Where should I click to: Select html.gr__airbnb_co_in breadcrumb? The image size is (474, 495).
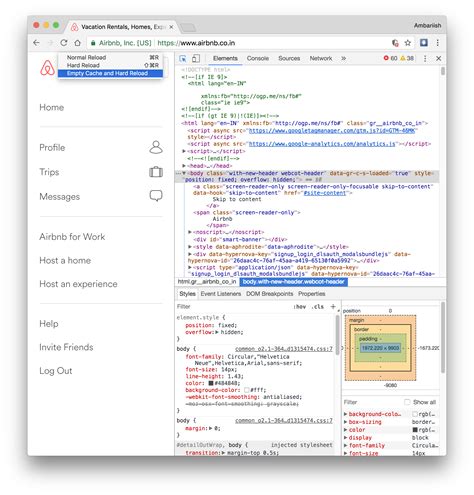coord(207,282)
